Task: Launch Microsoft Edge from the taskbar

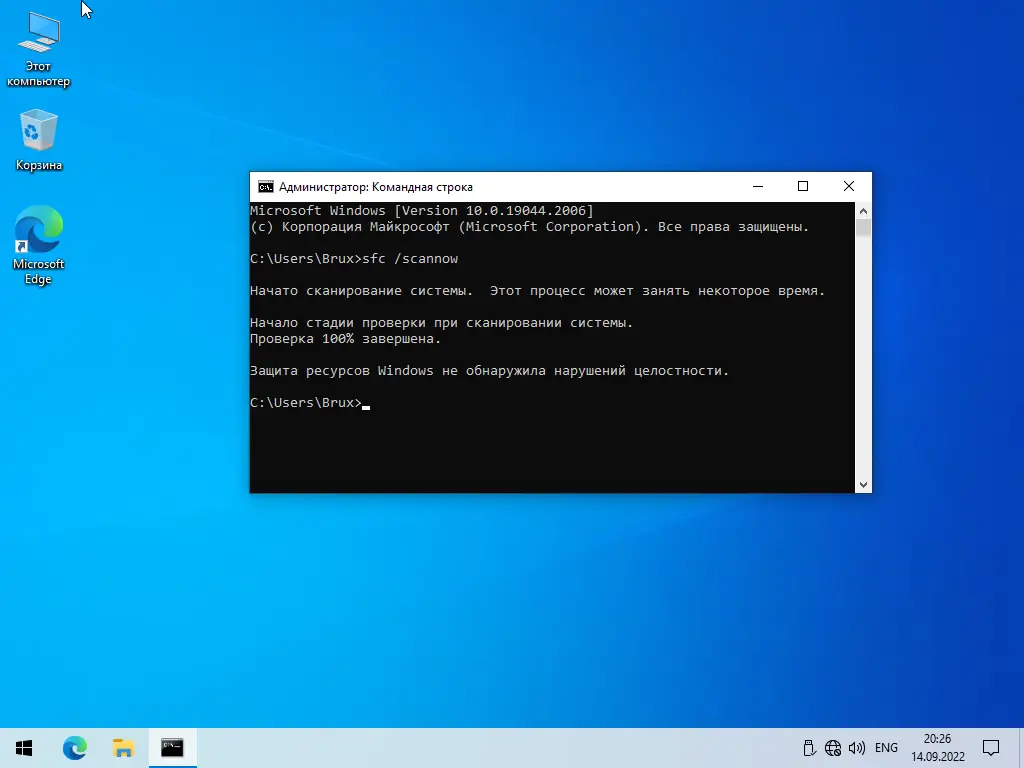Action: click(x=74, y=748)
